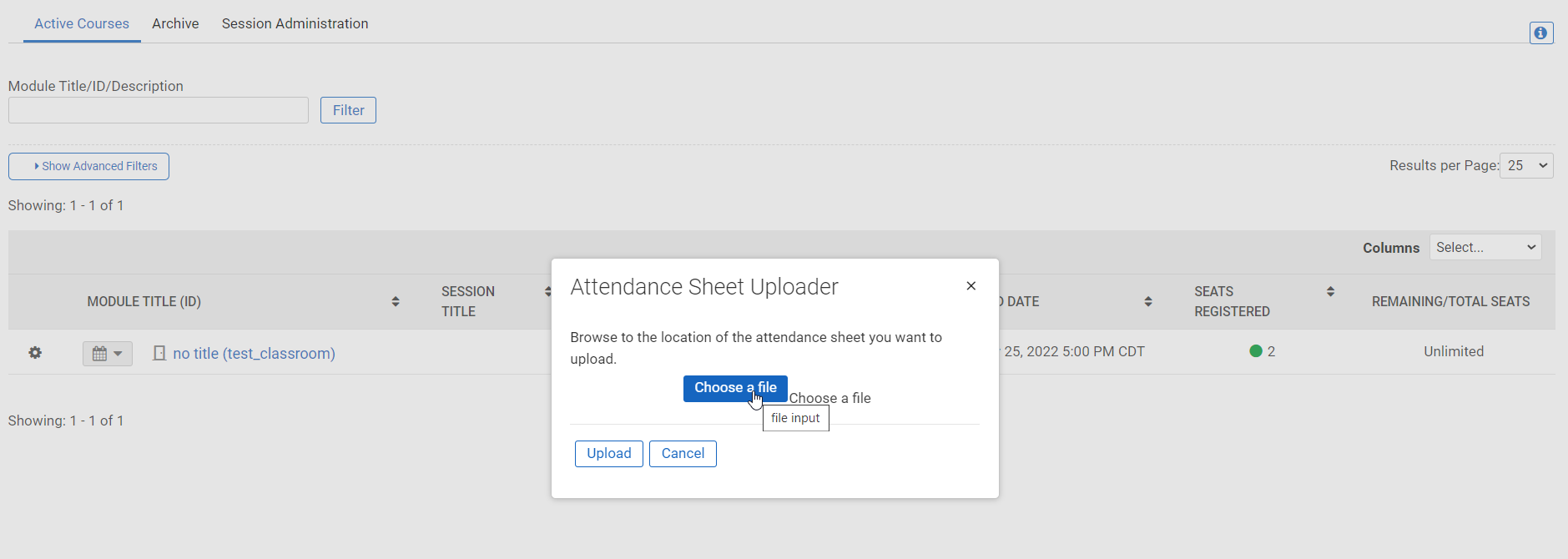The width and height of the screenshot is (1568, 559).
Task: Click the info icon at top right
Action: (1540, 33)
